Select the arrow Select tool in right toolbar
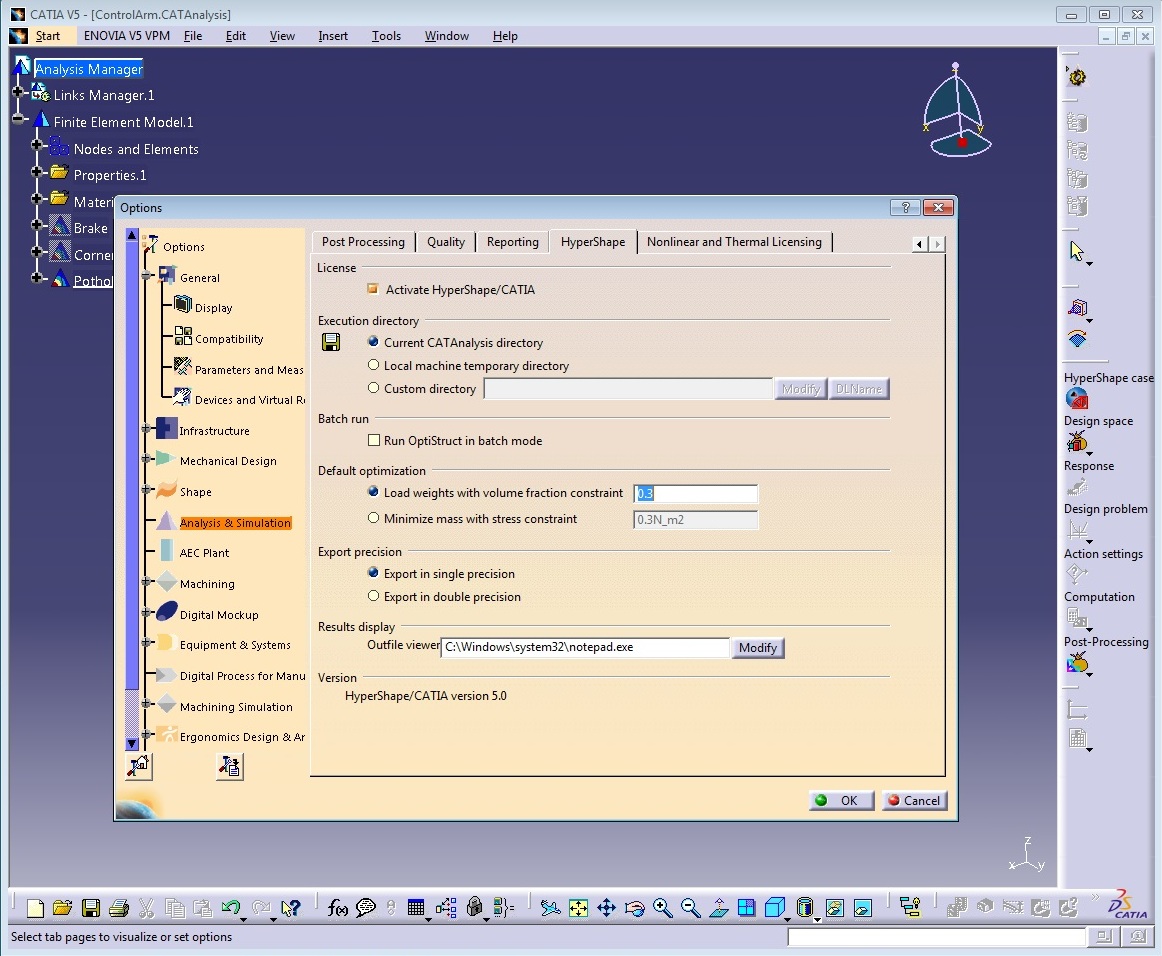Viewport: 1162px width, 956px height. click(1077, 252)
